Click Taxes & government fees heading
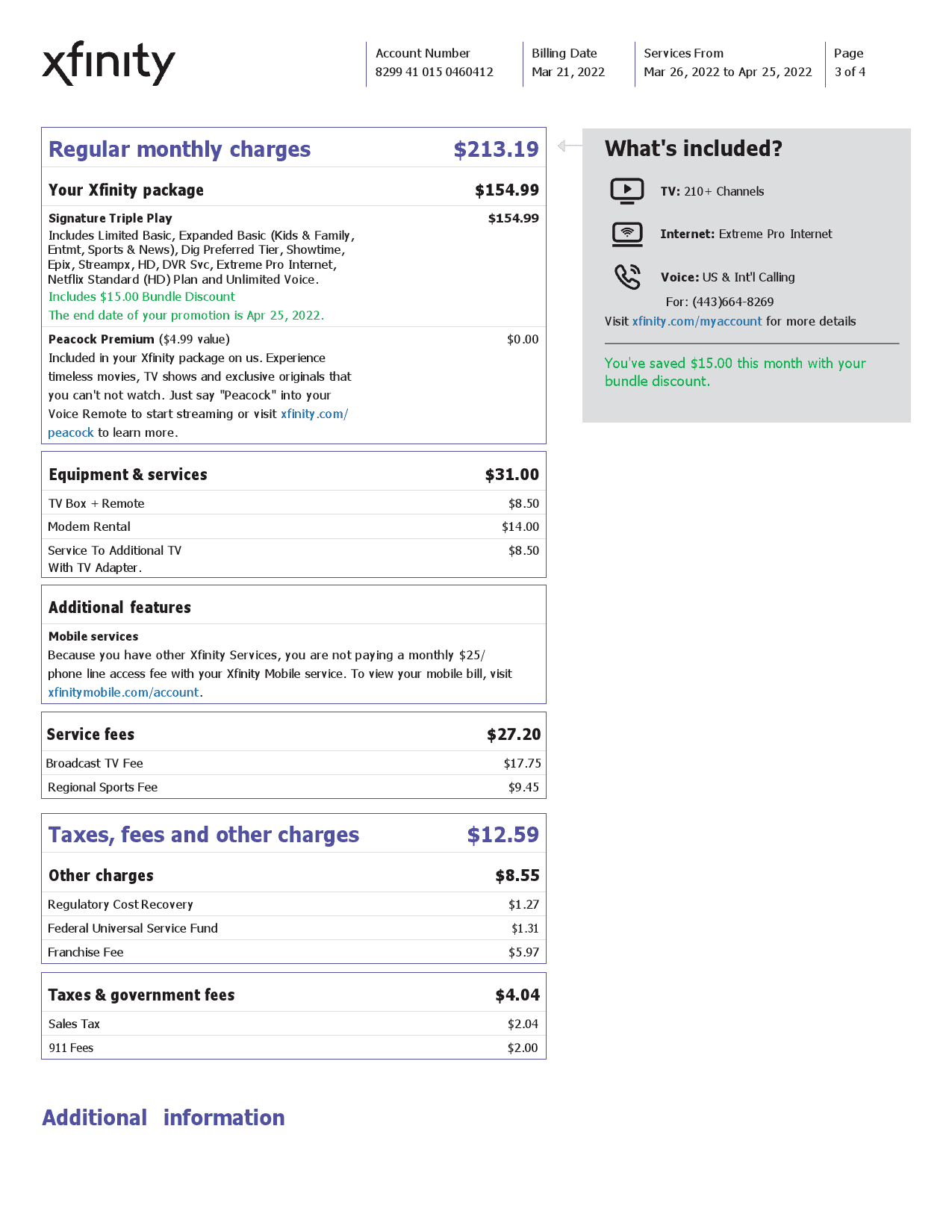Image resolution: width=952 pixels, height=1232 pixels. coord(141,995)
